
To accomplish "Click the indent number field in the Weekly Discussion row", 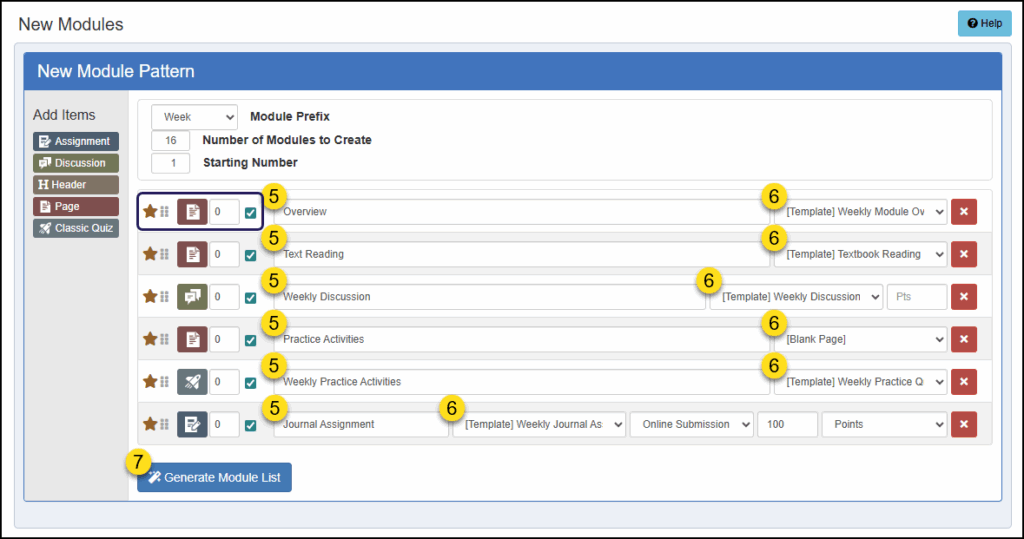I will tap(224, 297).
